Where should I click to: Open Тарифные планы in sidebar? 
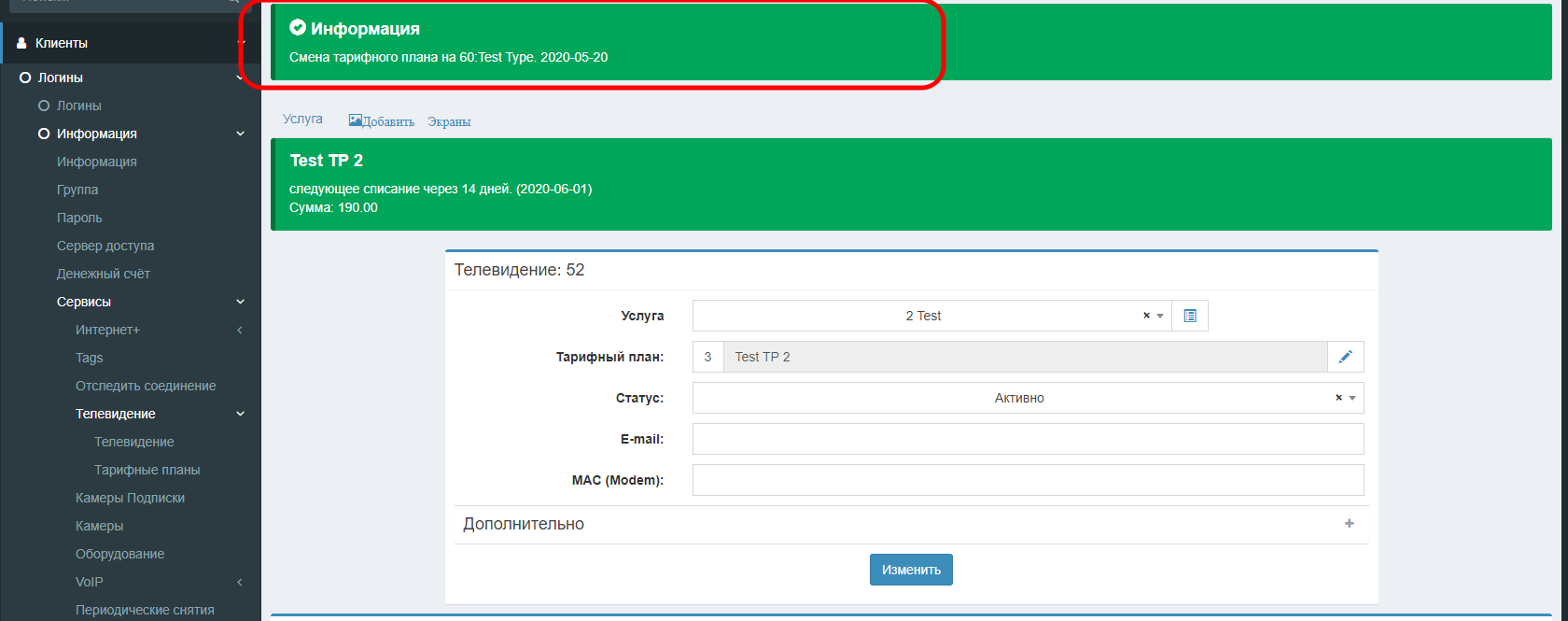tap(147, 470)
